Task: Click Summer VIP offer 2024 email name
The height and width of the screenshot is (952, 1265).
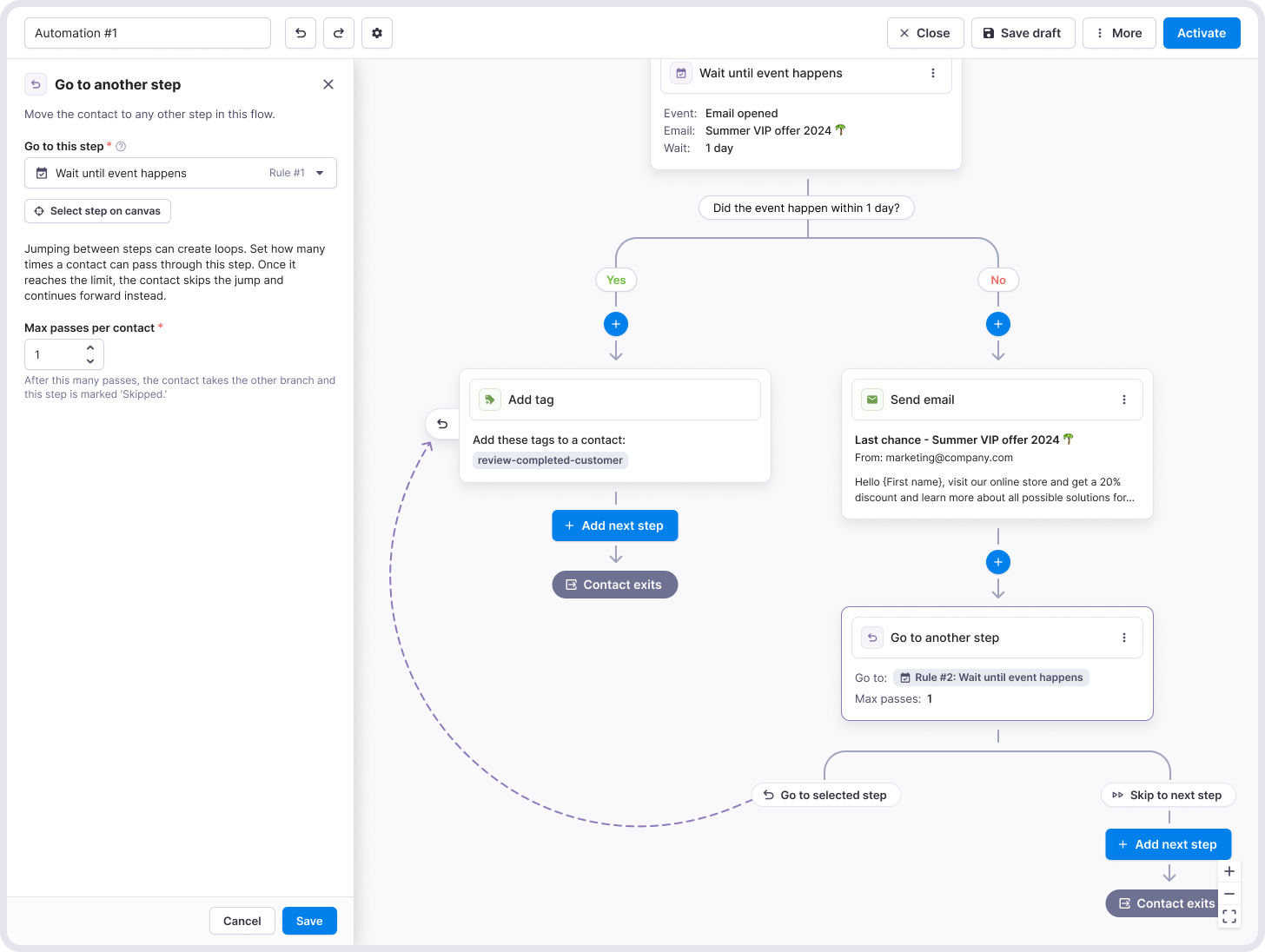Action: (x=776, y=130)
